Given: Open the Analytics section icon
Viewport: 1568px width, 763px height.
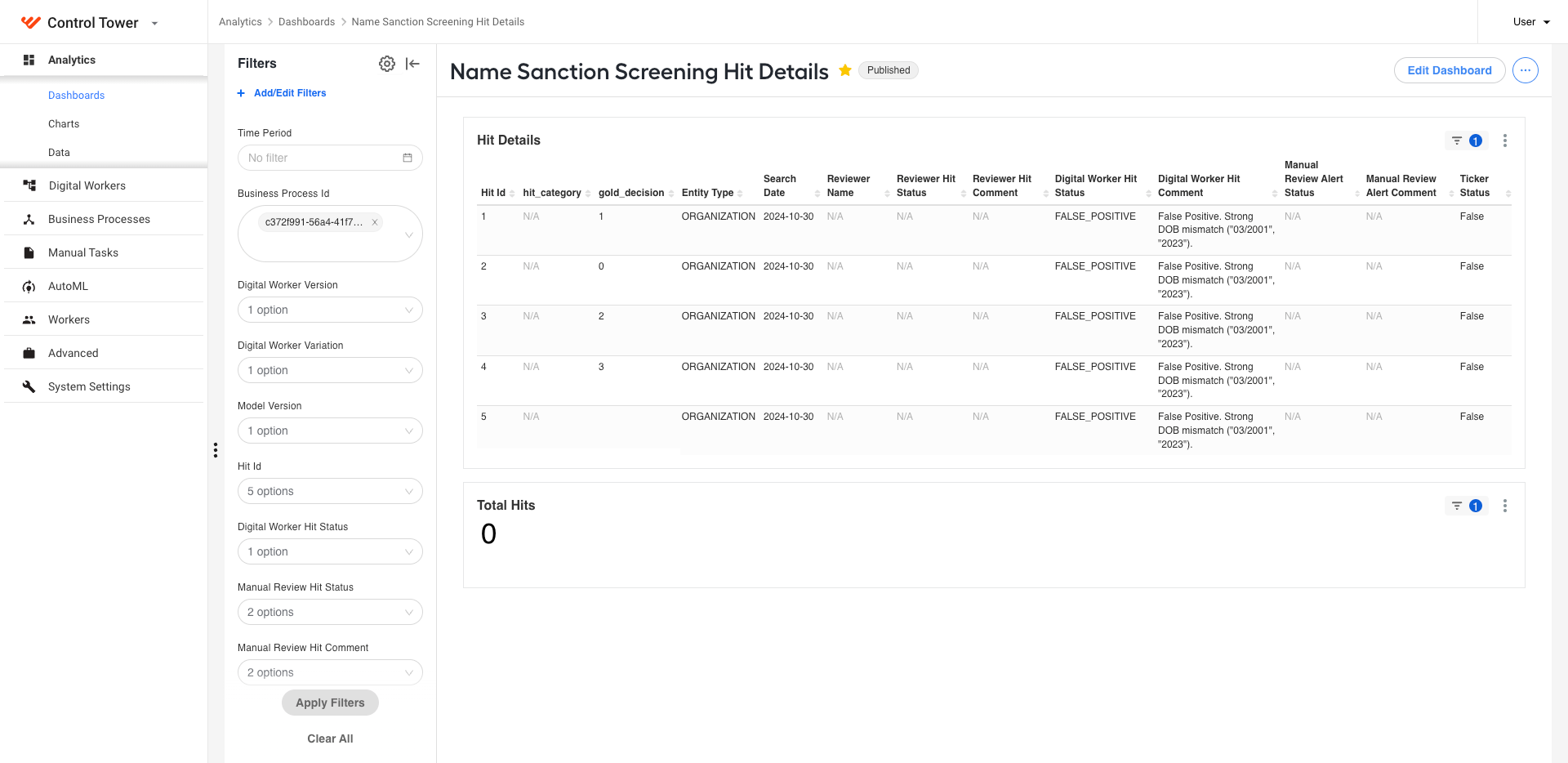Looking at the screenshot, I should click(x=29, y=60).
